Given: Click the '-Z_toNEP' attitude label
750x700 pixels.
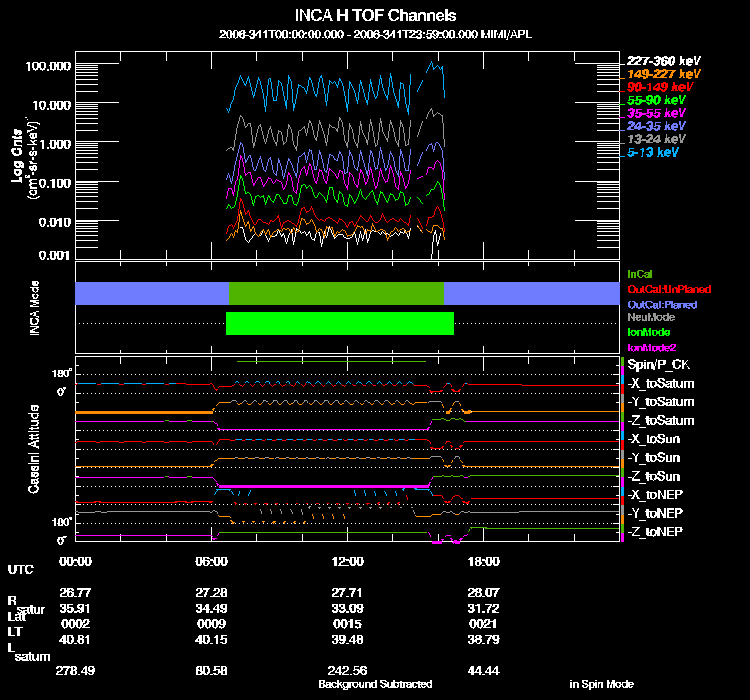Looking at the screenshot, I should click(x=655, y=532).
